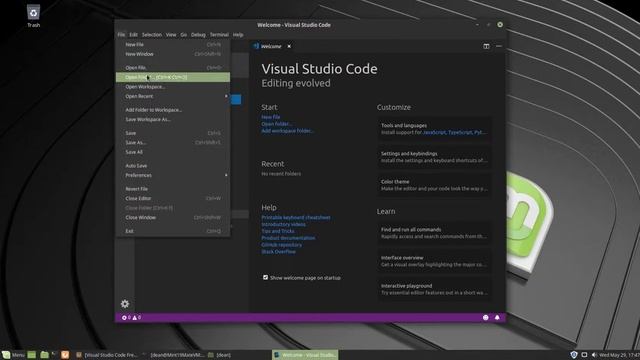
Task: Click Add workspace folder... link
Action: coord(287,131)
